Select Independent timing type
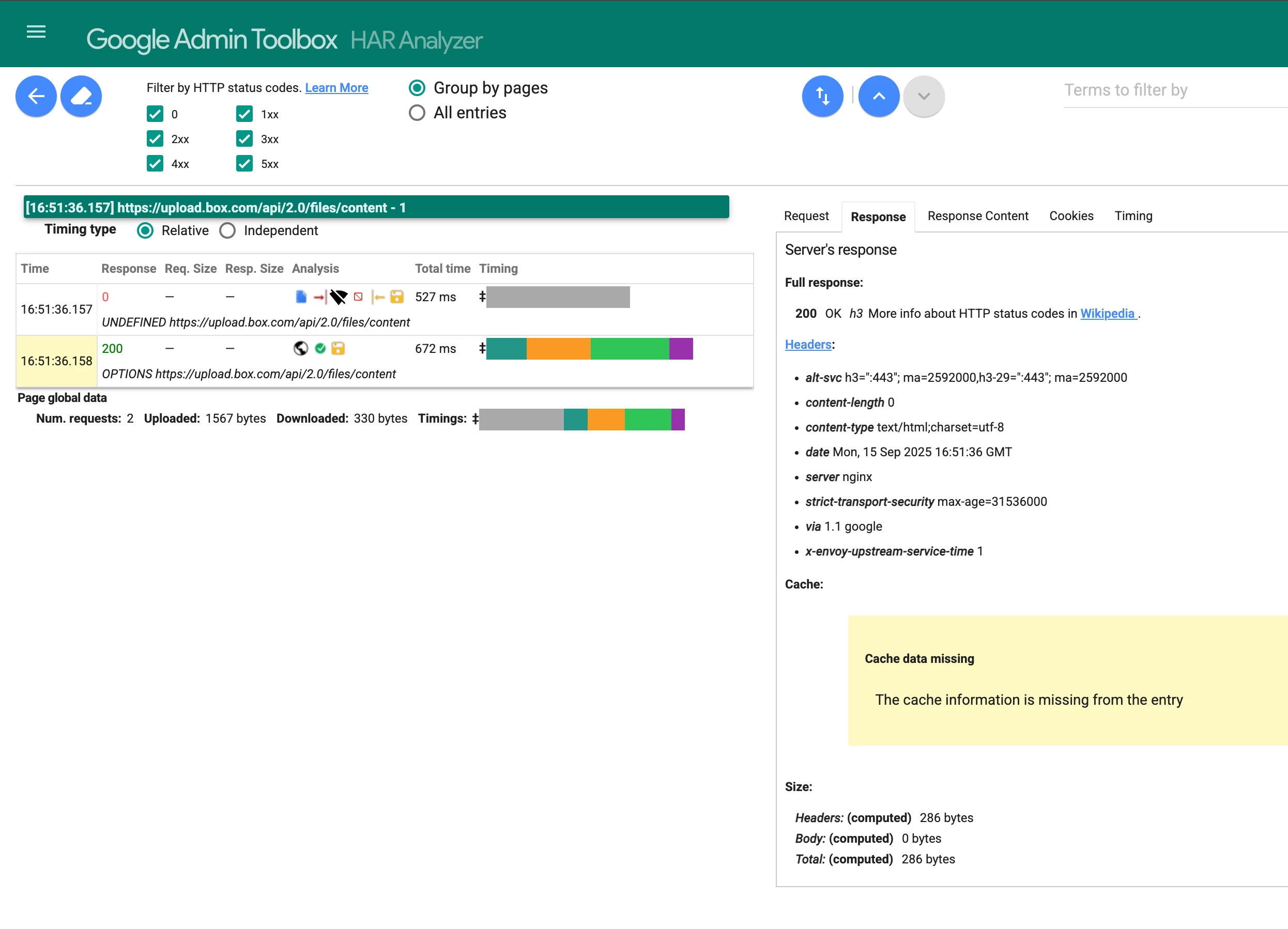Screen dimensions: 1288x929 [x=228, y=230]
